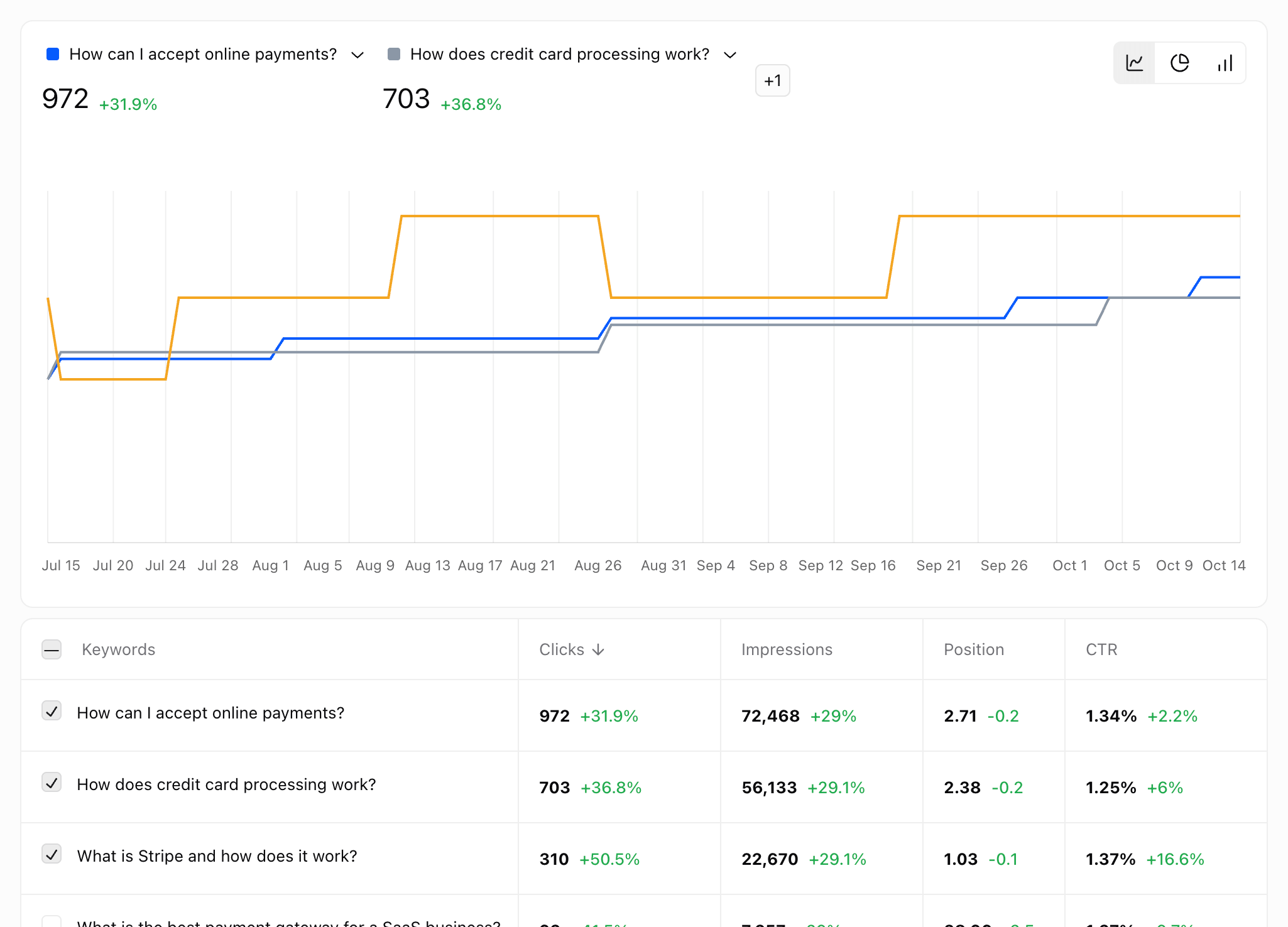Viewport: 1288px width, 927px height.
Task: Click the Keywords column header
Action: [119, 649]
